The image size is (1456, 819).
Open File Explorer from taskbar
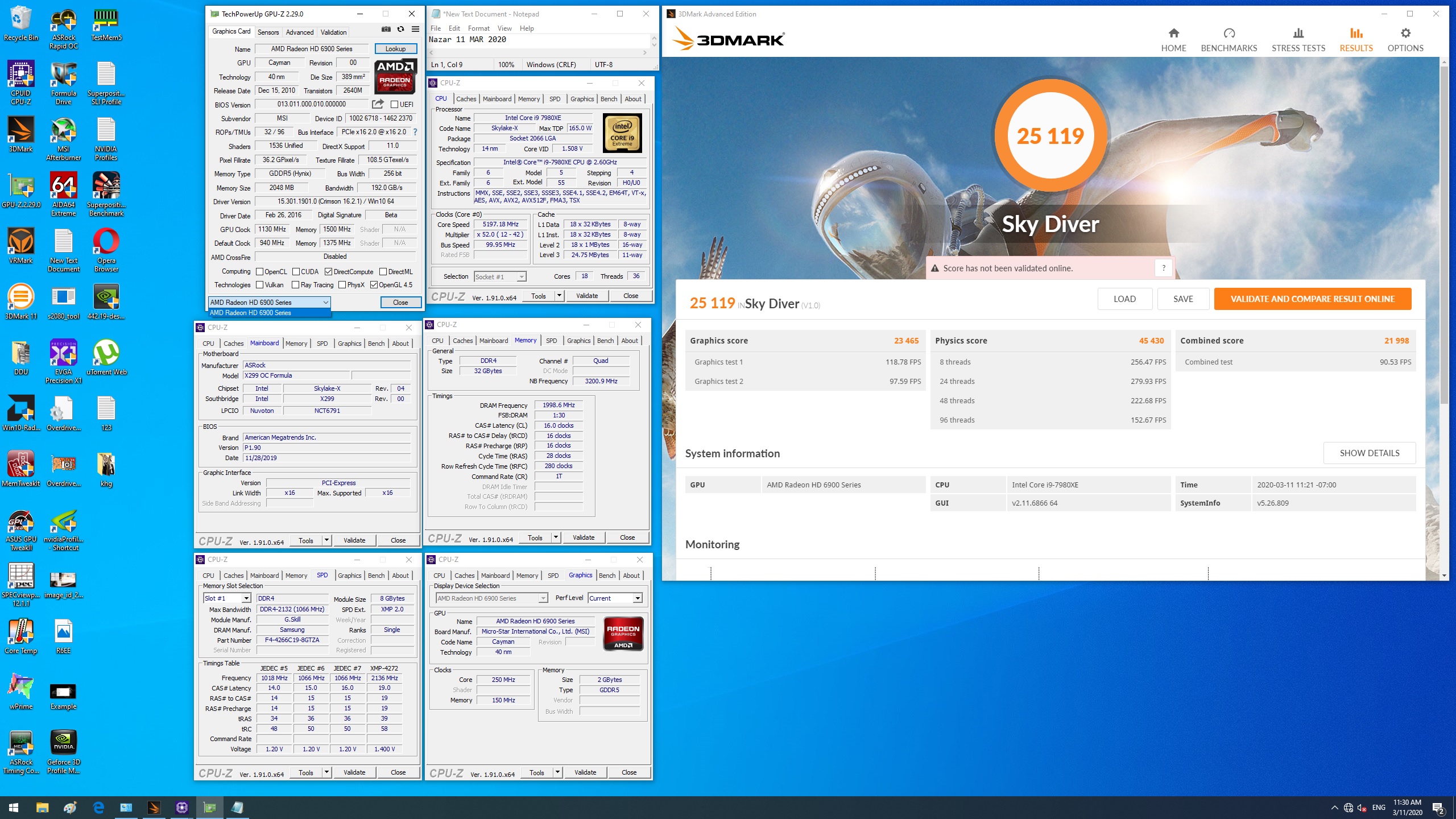[x=42, y=808]
